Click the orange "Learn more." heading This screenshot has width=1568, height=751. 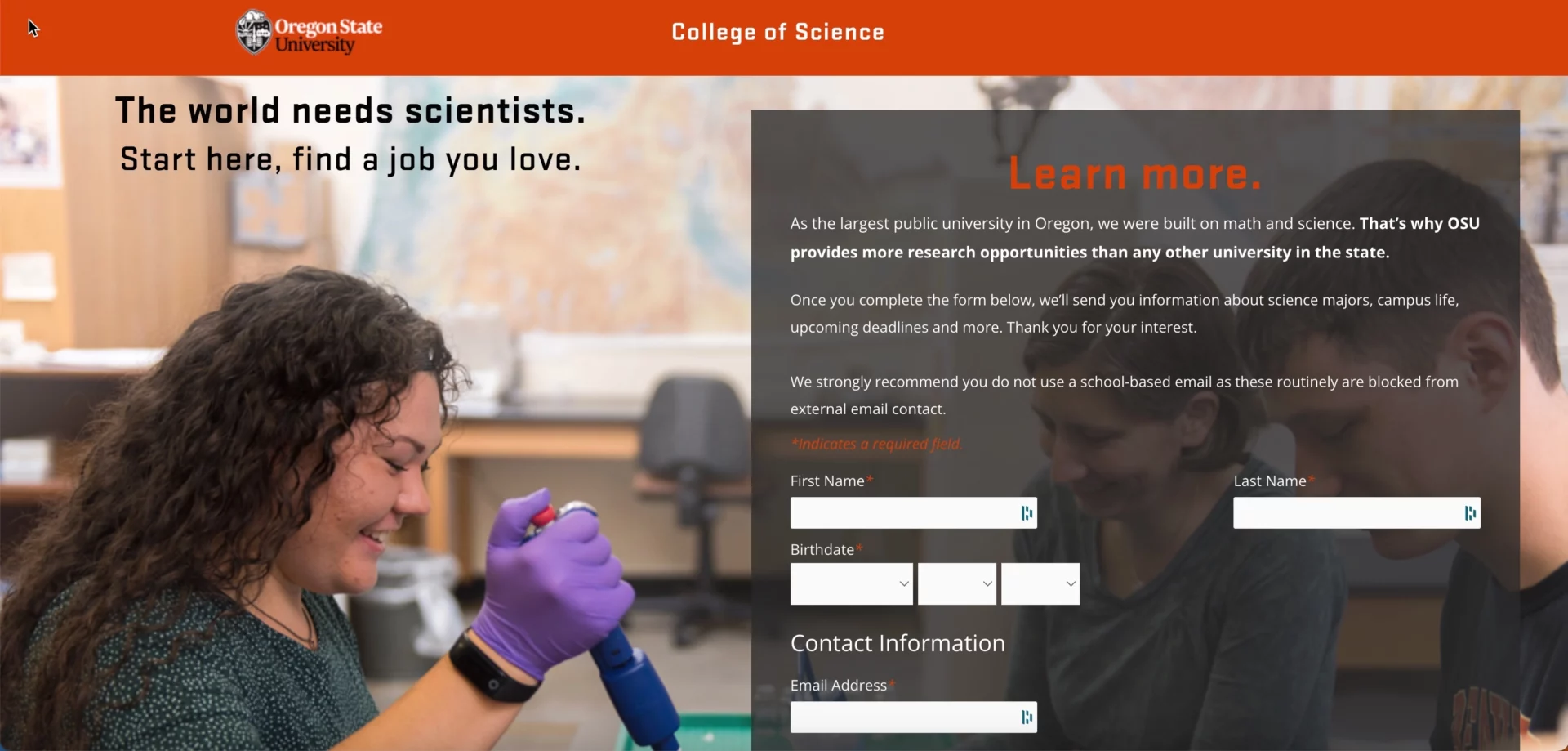pos(1135,174)
